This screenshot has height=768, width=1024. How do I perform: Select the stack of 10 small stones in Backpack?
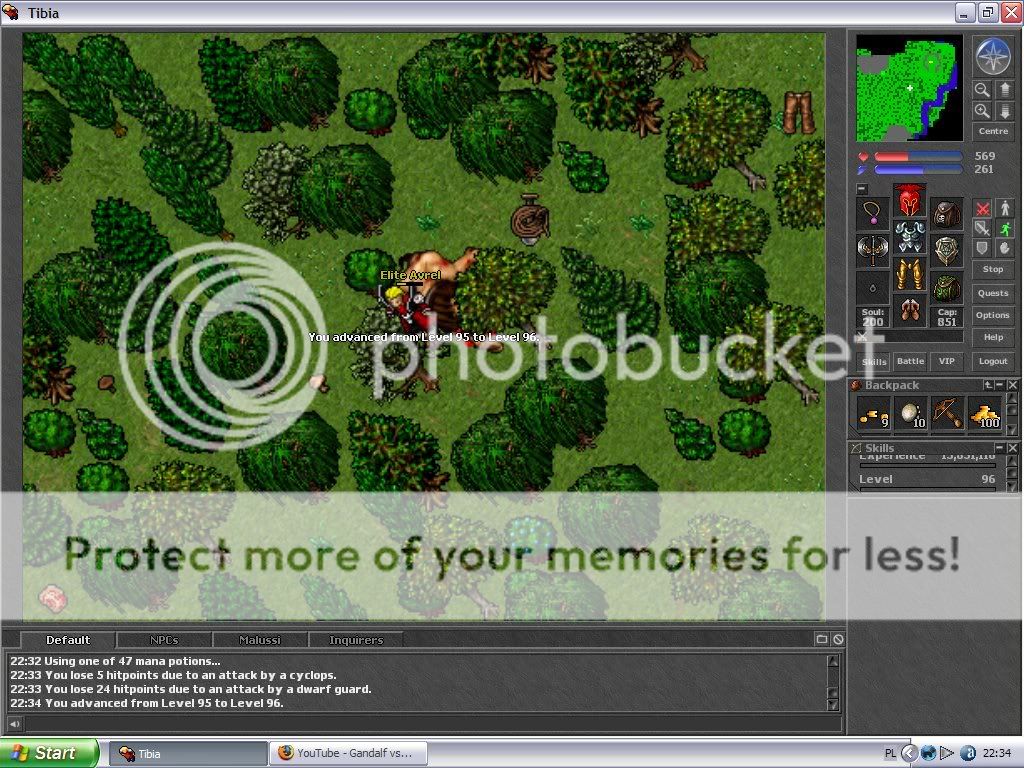pos(910,413)
